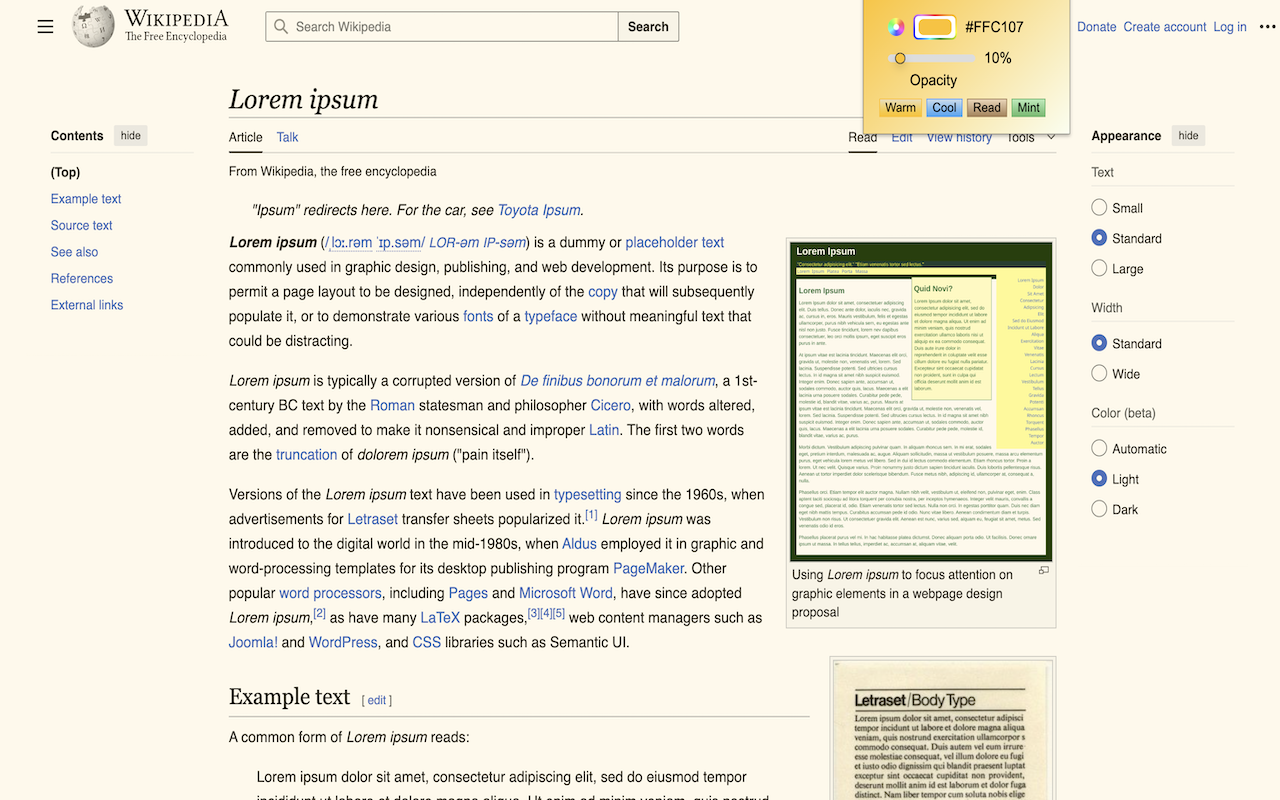Jump to (Top) in Contents
The image size is (1280, 800).
[x=66, y=172]
